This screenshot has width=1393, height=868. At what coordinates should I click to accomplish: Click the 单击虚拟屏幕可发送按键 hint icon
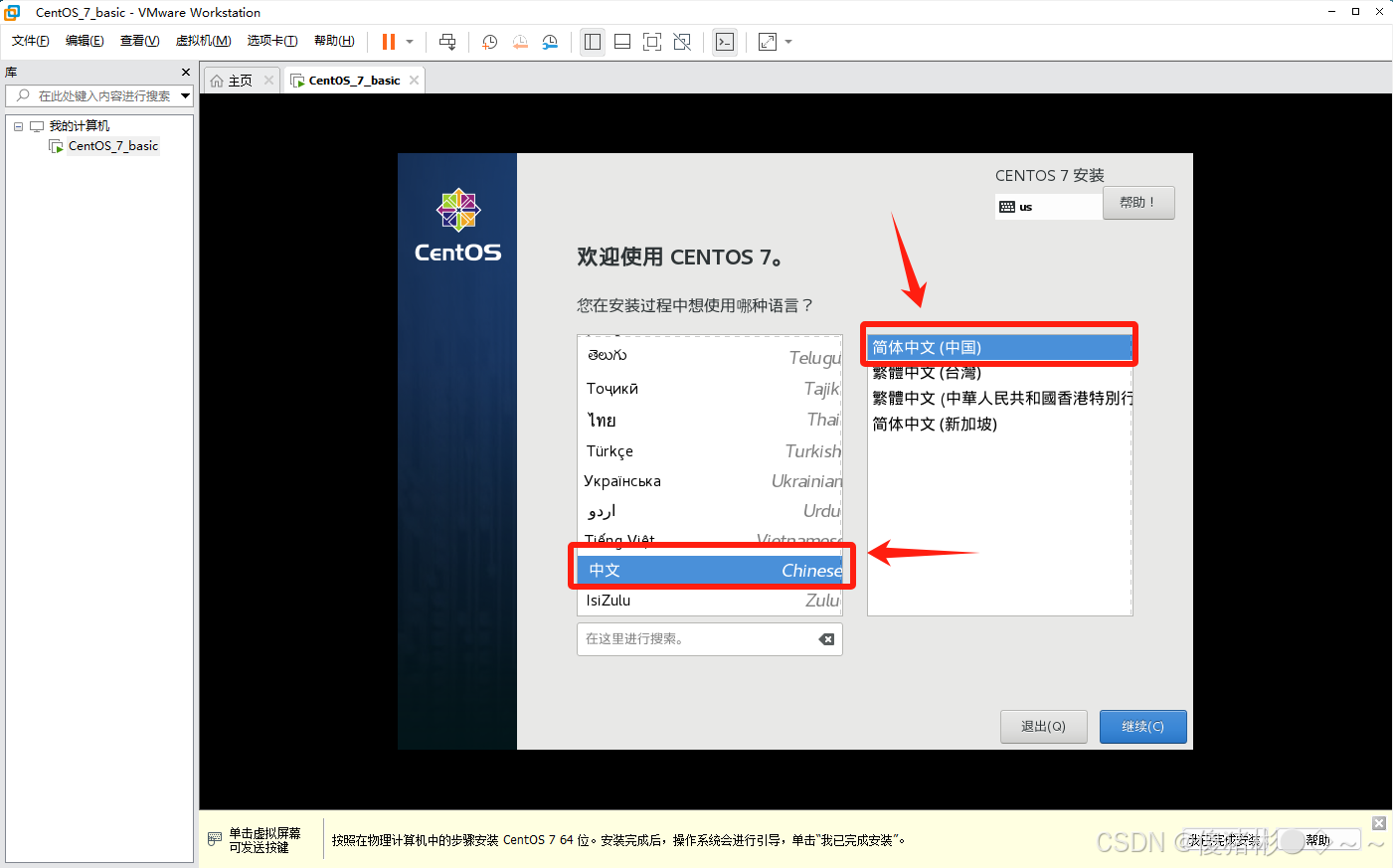click(x=215, y=839)
